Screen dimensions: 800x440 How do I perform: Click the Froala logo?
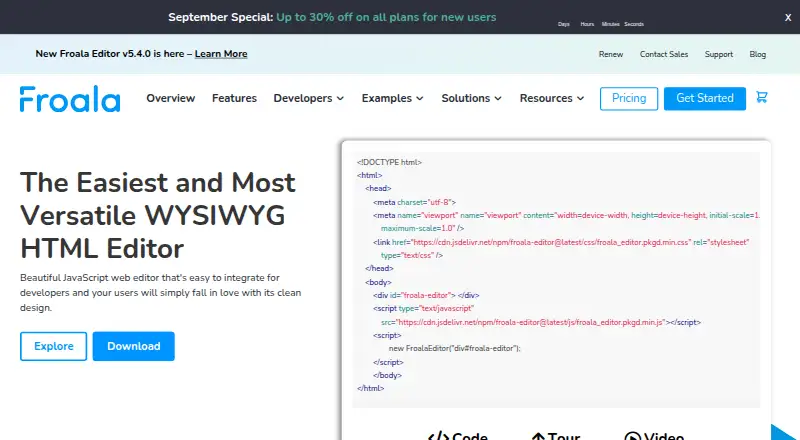pos(70,99)
